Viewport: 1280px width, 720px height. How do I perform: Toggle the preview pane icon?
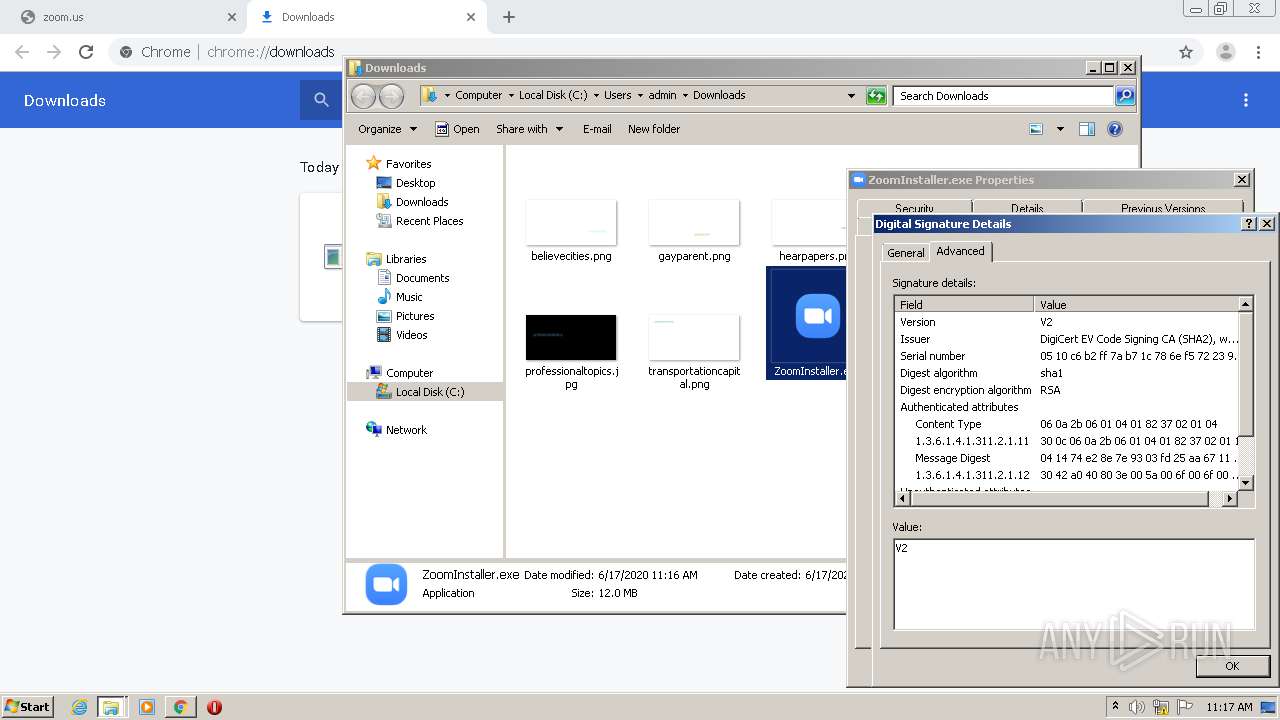(x=1087, y=129)
